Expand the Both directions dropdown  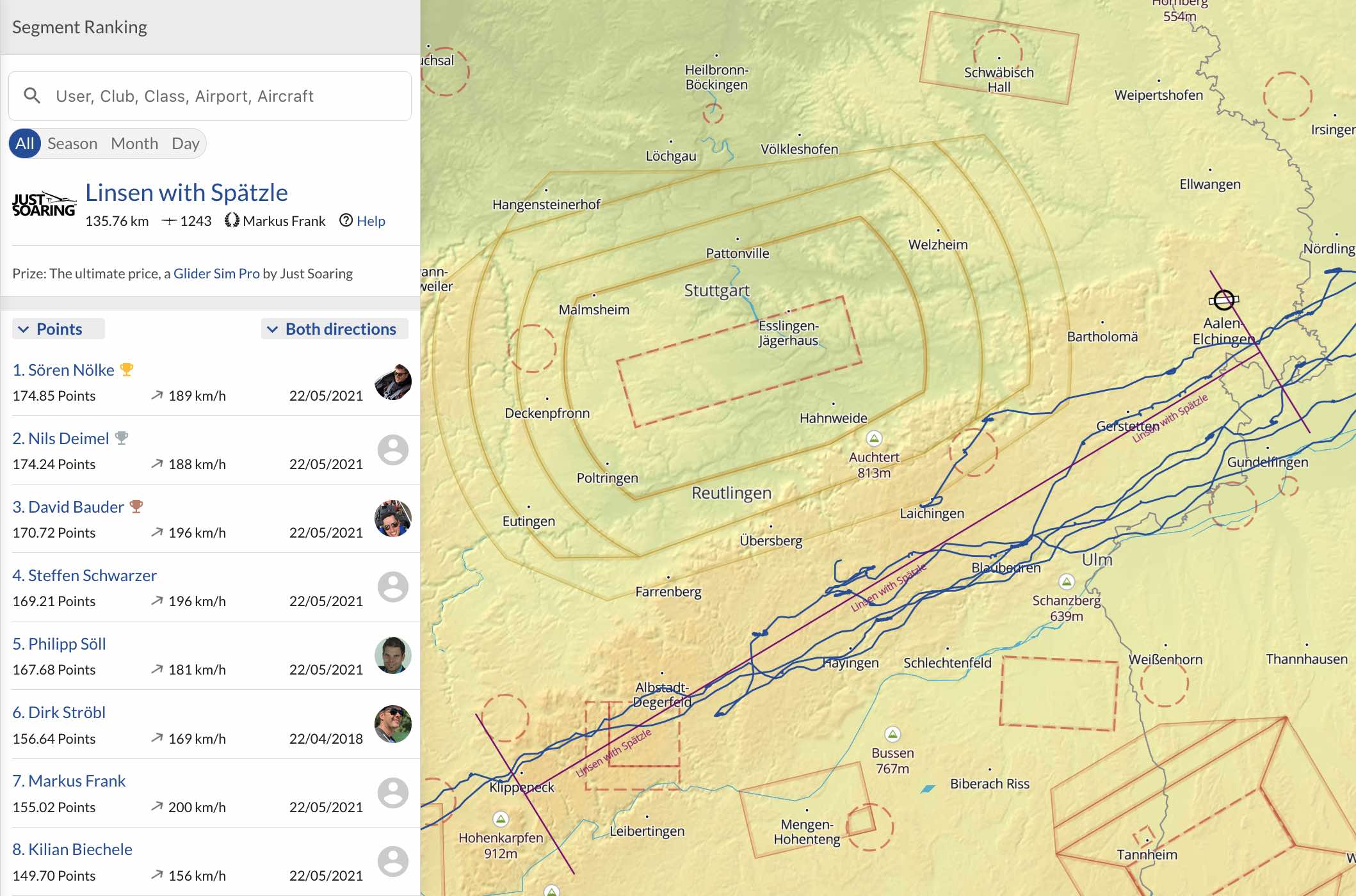pyautogui.click(x=334, y=329)
